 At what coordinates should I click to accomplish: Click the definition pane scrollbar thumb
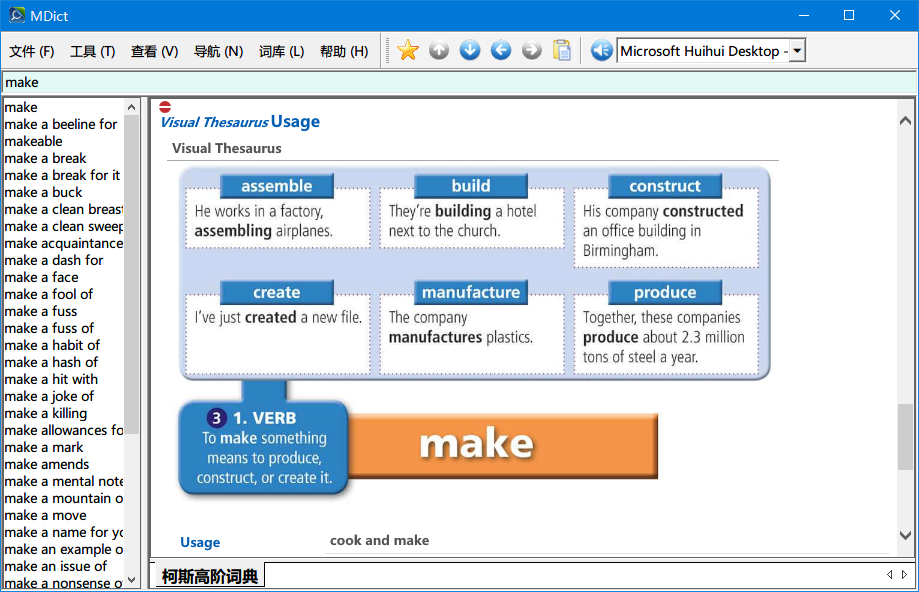point(905,437)
